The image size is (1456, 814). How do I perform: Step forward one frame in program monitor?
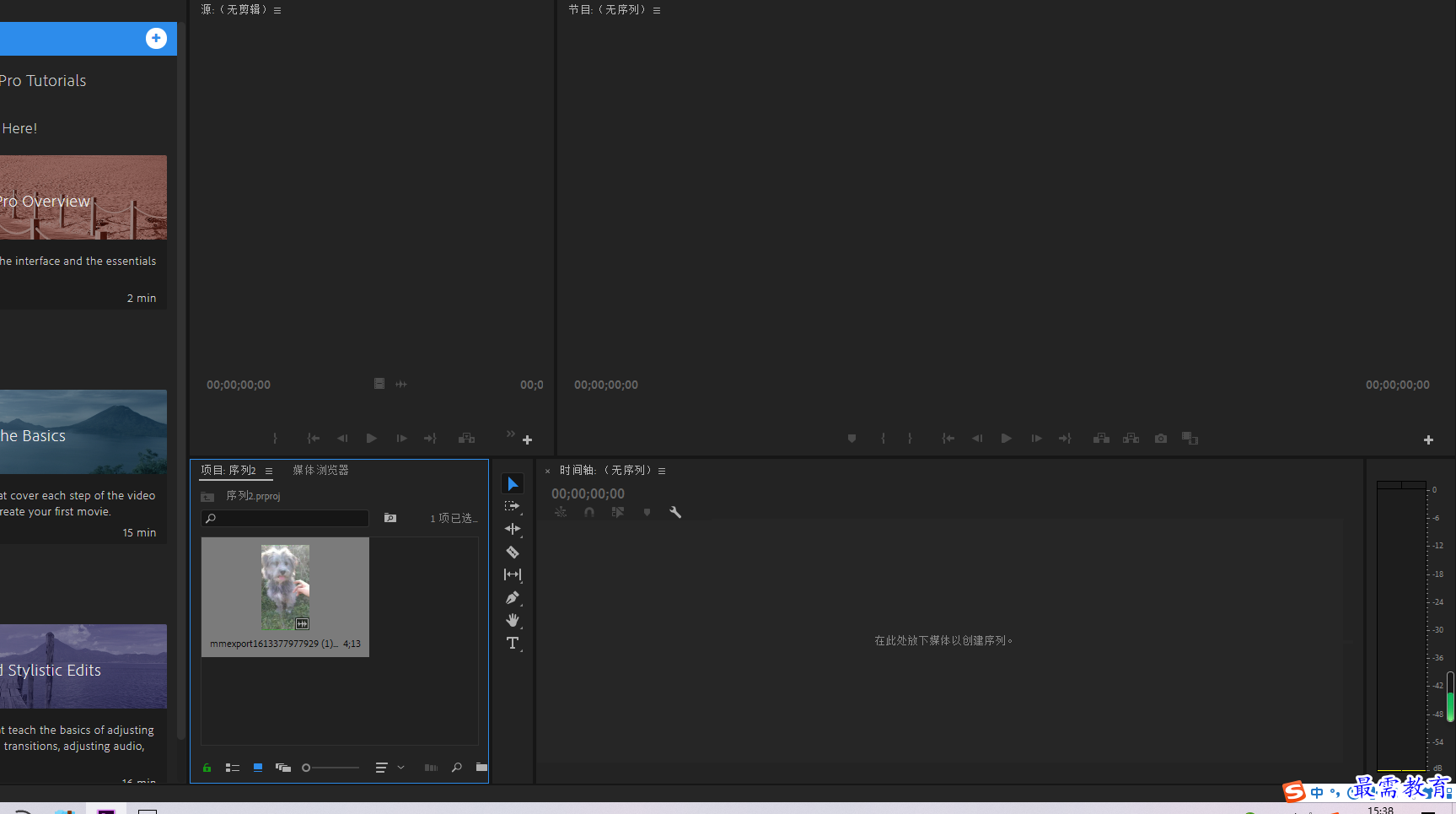pyautogui.click(x=1036, y=439)
